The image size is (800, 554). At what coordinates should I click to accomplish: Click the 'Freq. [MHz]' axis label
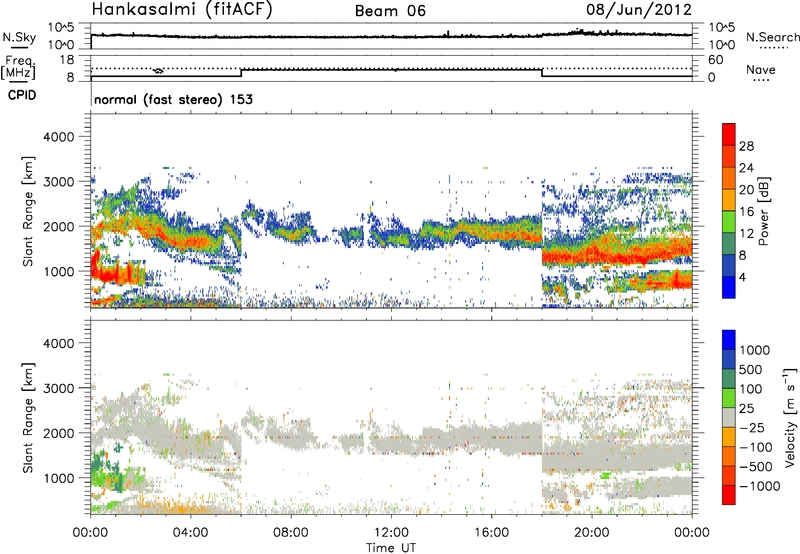[18, 67]
